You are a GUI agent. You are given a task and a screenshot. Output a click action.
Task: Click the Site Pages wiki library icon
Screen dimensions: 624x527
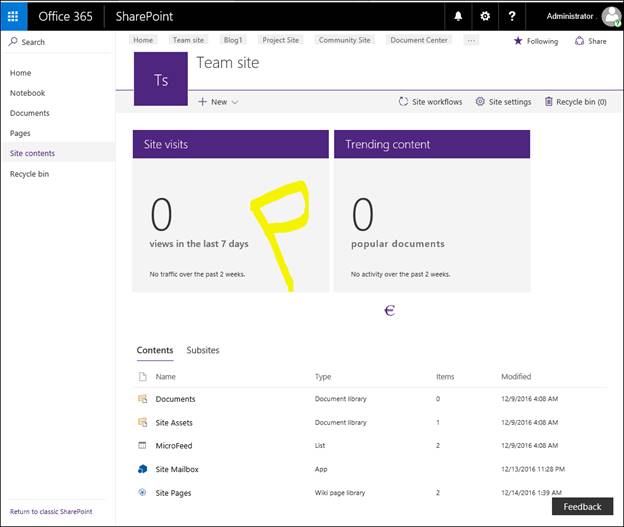[x=142, y=492]
